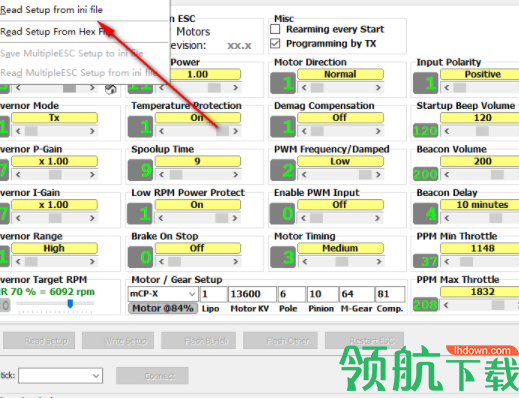Click Governor P-Gain right arrow
Screen dimensions: 519x398
[92, 175]
